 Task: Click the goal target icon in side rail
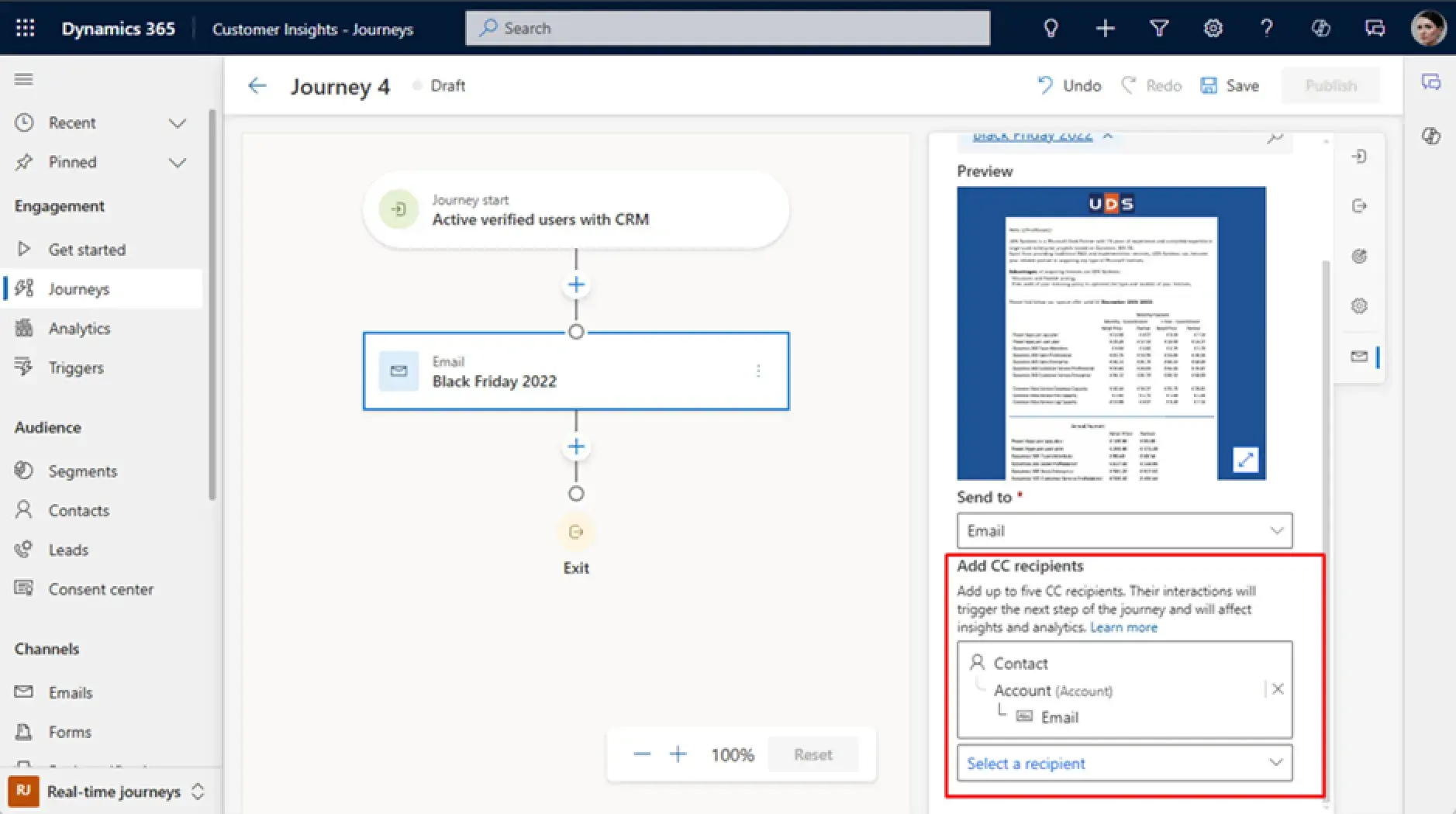point(1359,256)
